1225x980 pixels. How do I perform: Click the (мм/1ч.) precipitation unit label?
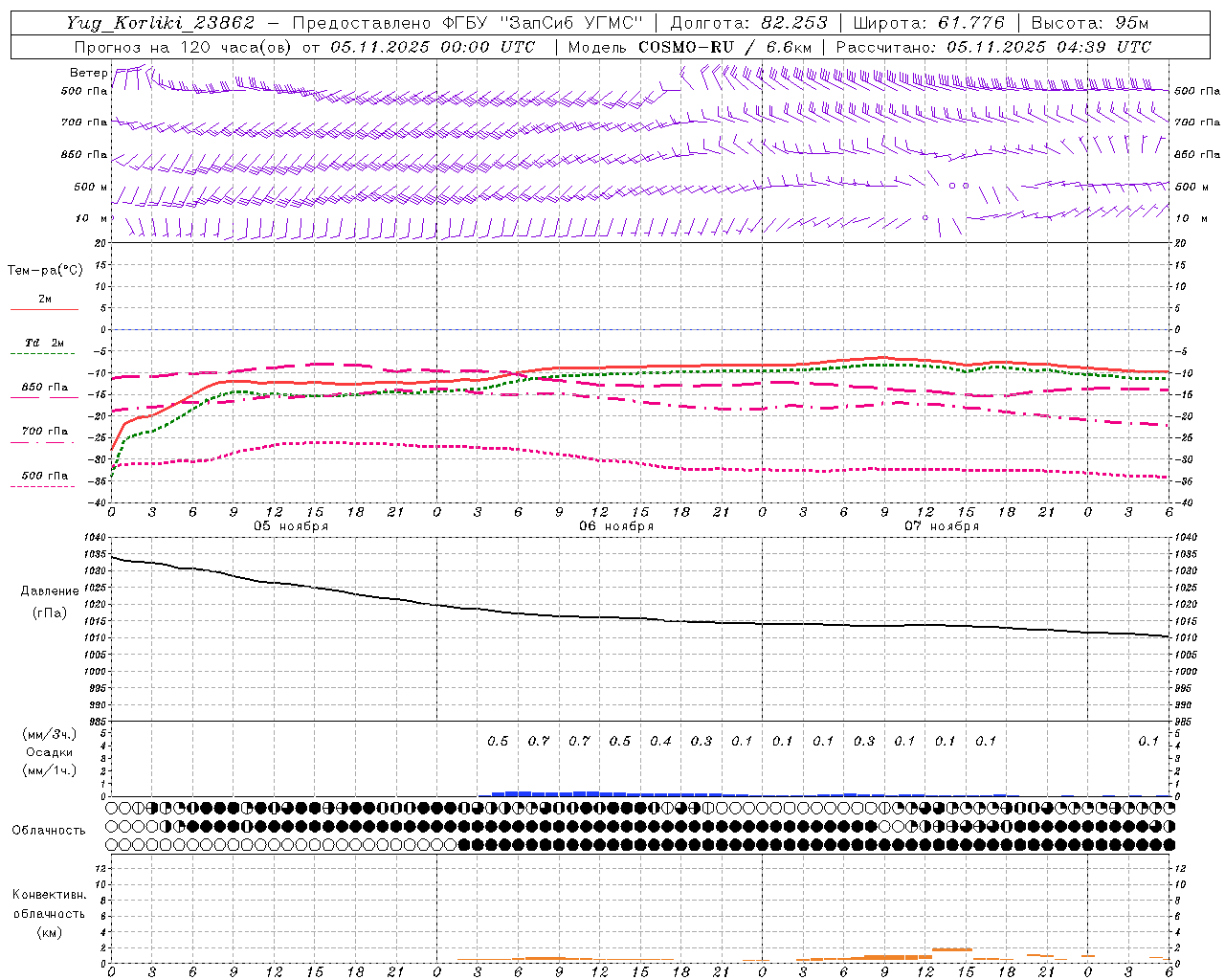(50, 770)
